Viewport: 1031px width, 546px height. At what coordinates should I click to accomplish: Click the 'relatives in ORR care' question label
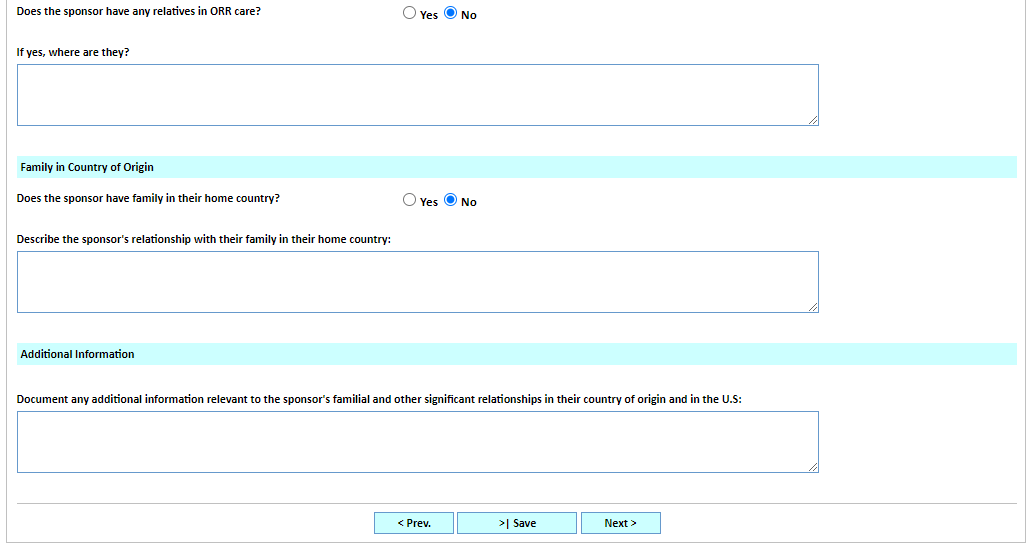coord(139,12)
